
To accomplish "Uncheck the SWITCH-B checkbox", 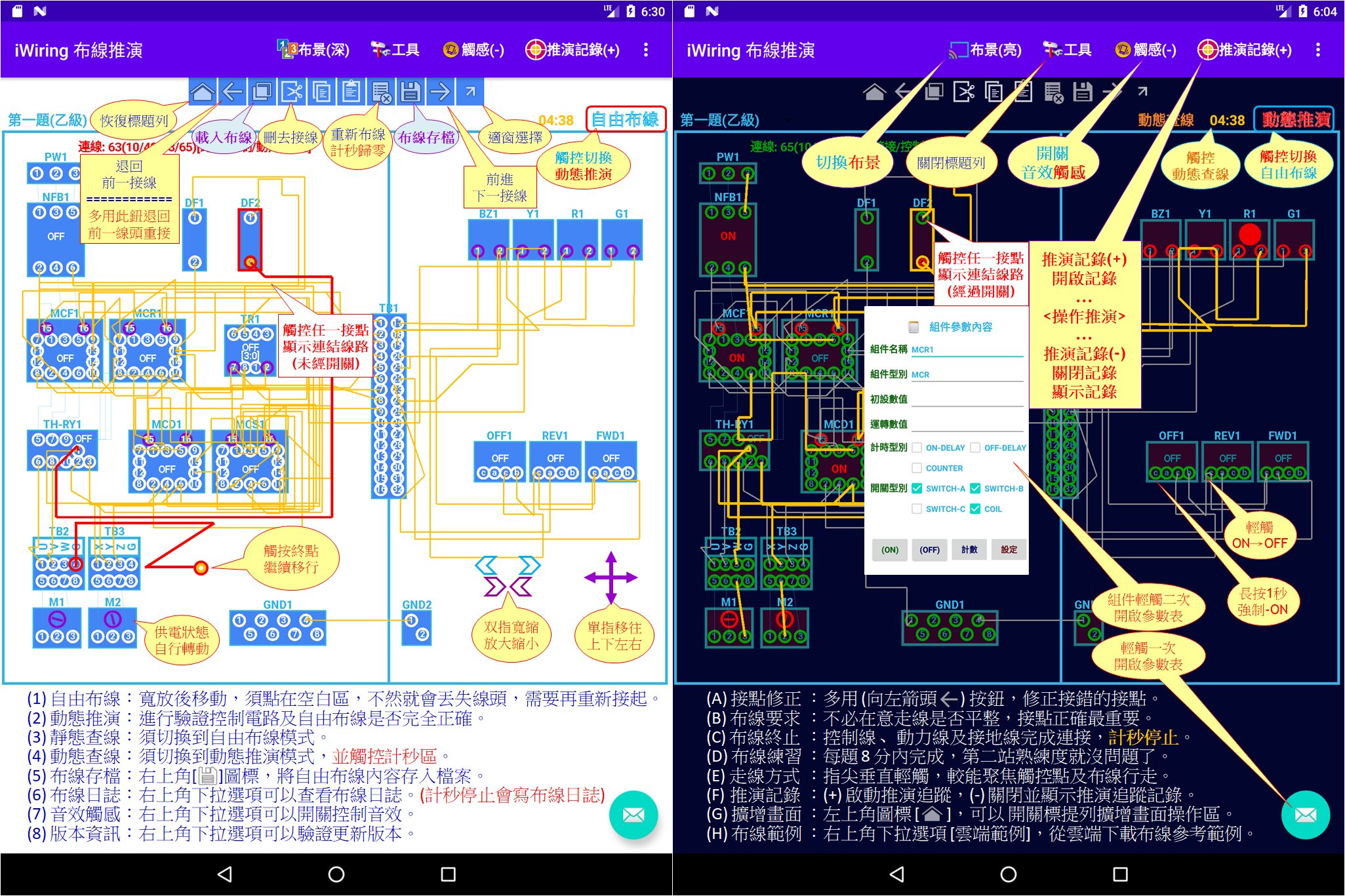I will tap(975, 488).
